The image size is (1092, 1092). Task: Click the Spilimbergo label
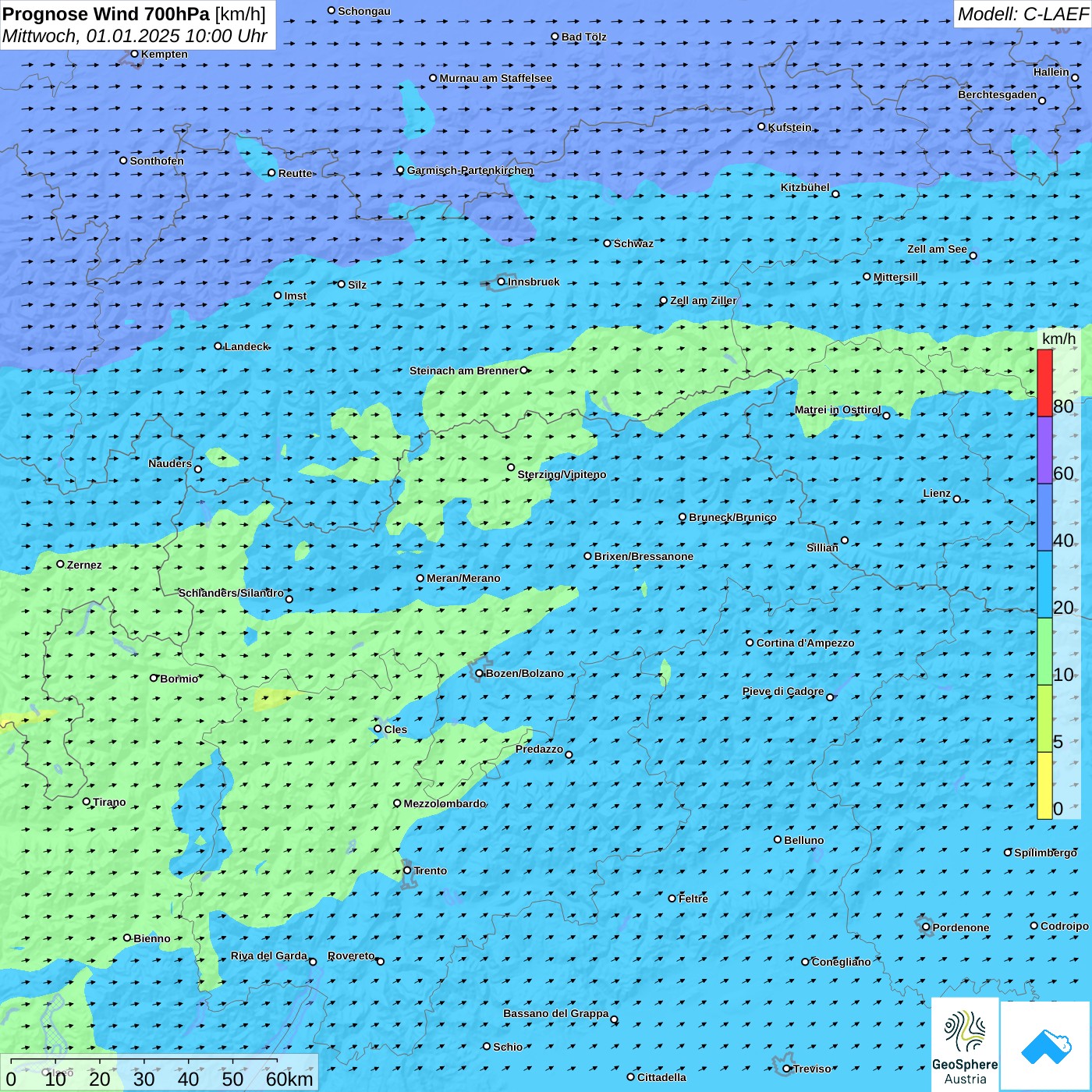point(1045,853)
